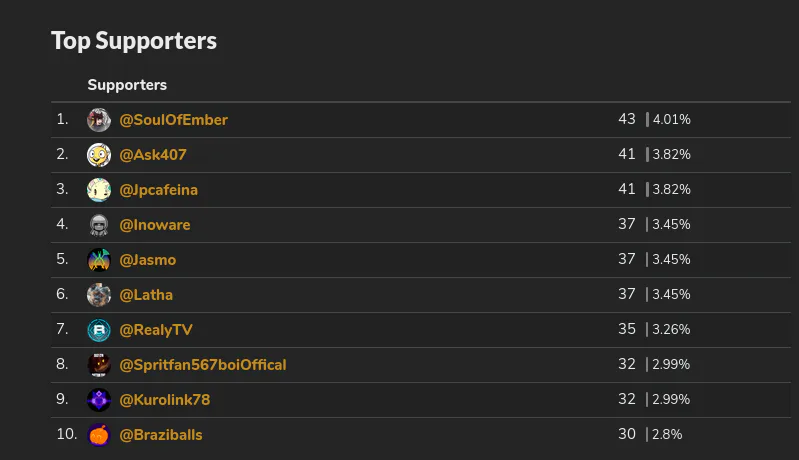Open the @Jasmo username link
The height and width of the screenshot is (460, 799).
(x=148, y=260)
